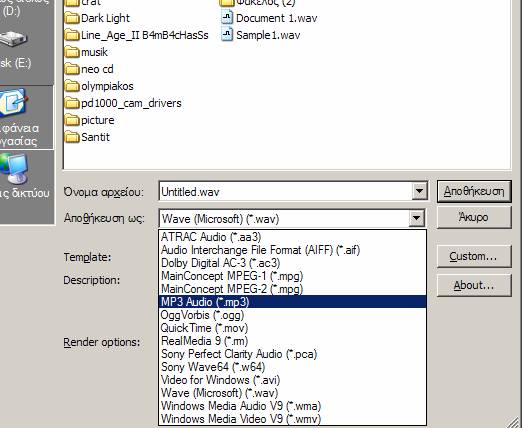
Task: Open the pd1000_cam_drivers folder
Action: click(x=123, y=103)
